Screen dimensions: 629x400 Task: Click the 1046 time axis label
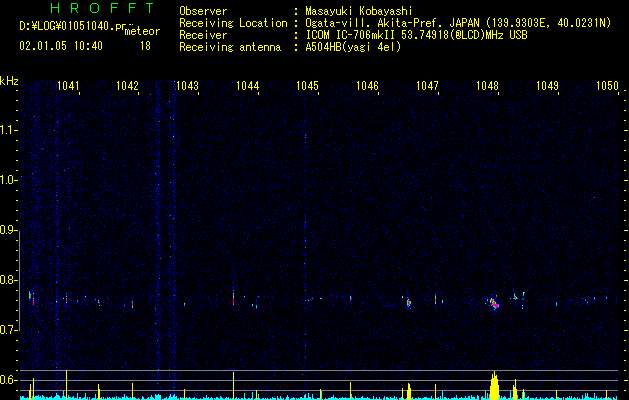coord(367,86)
